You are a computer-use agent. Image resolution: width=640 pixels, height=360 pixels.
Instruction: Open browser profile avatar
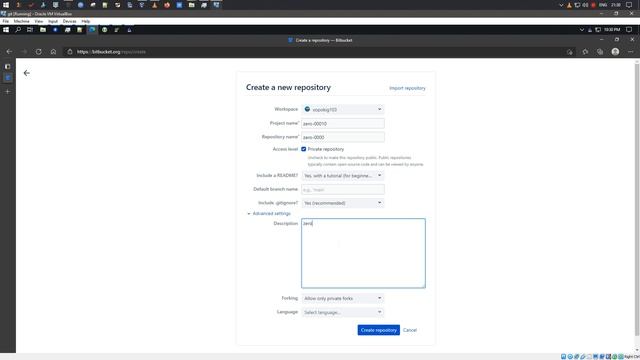click(x=615, y=52)
